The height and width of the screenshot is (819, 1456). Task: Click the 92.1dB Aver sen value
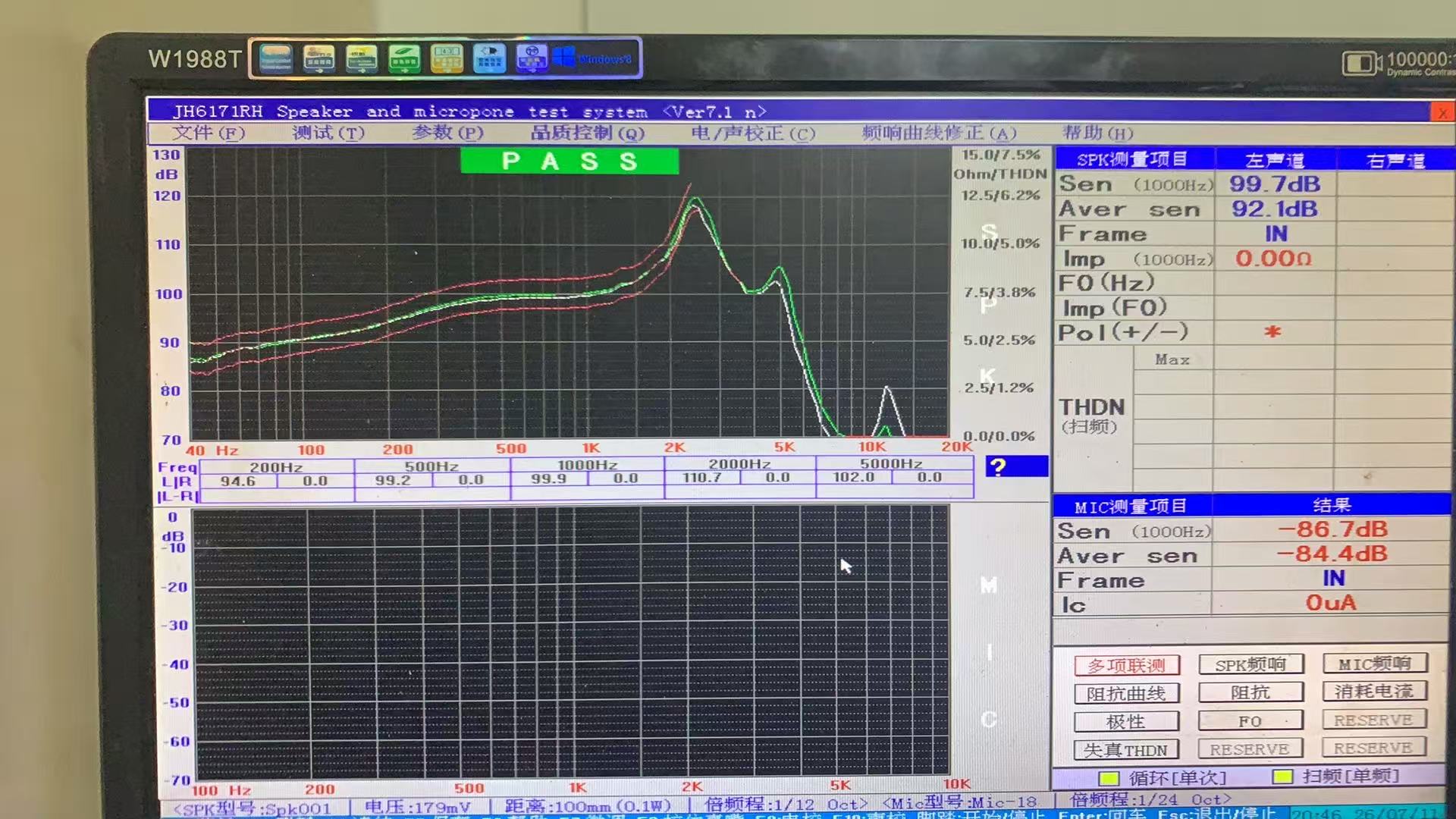[x=1275, y=209]
